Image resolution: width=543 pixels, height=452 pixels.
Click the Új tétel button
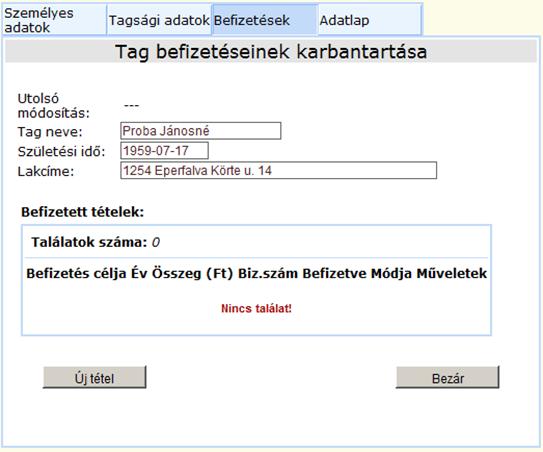pyautogui.click(x=95, y=378)
